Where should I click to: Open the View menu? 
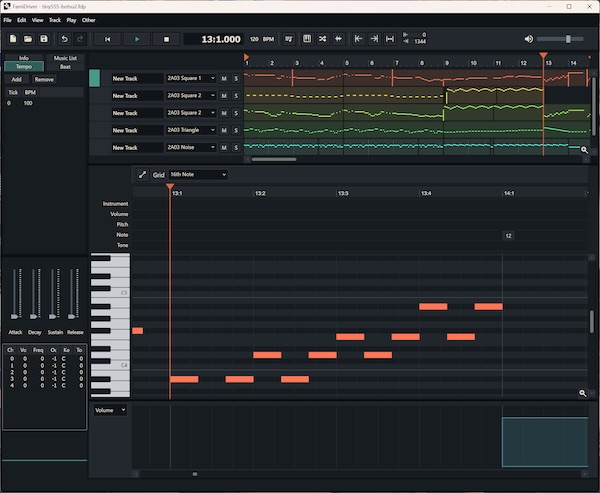point(38,20)
